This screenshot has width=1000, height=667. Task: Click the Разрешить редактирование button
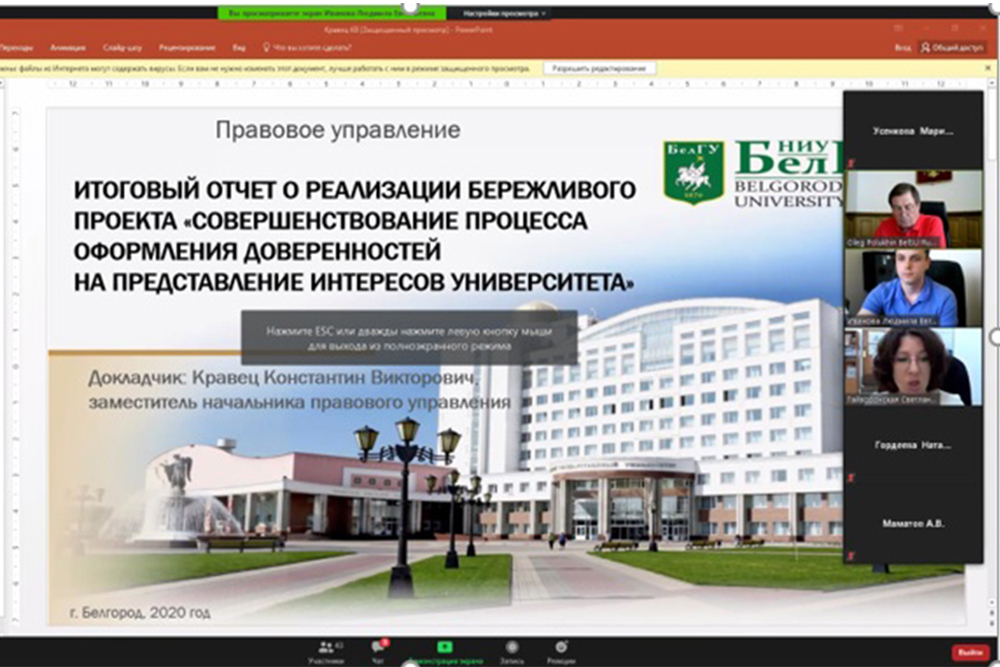click(600, 68)
